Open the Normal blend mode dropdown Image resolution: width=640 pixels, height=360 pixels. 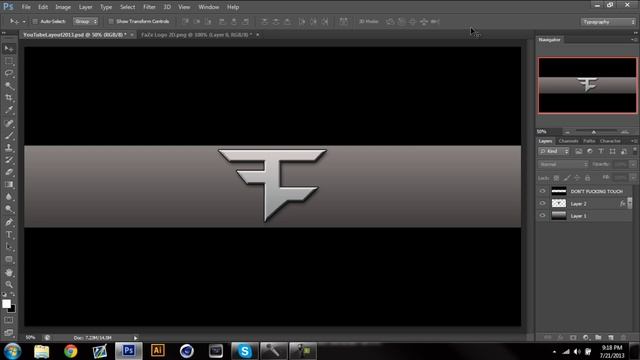click(563, 164)
